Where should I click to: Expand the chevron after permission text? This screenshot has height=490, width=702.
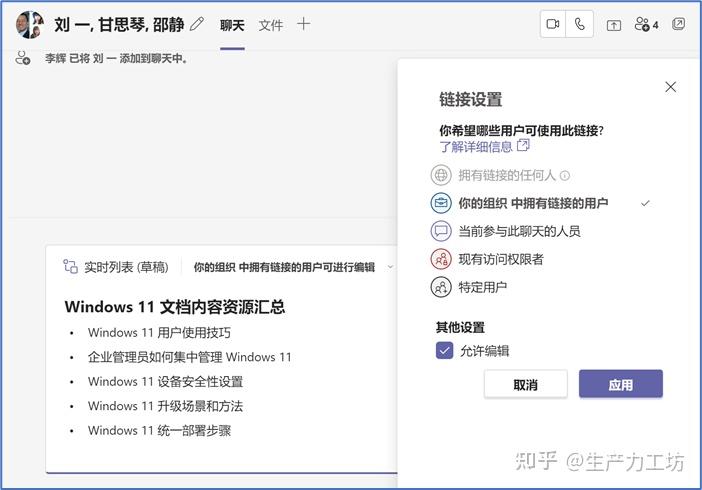click(390, 267)
